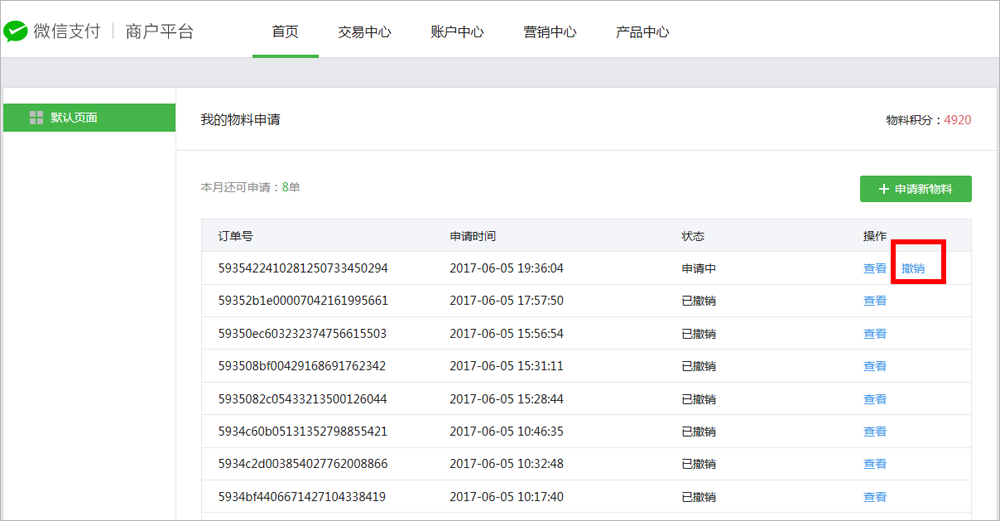Open 查看 for order 59350ec603232374756615503
The width and height of the screenshot is (1000, 521).
tap(874, 334)
